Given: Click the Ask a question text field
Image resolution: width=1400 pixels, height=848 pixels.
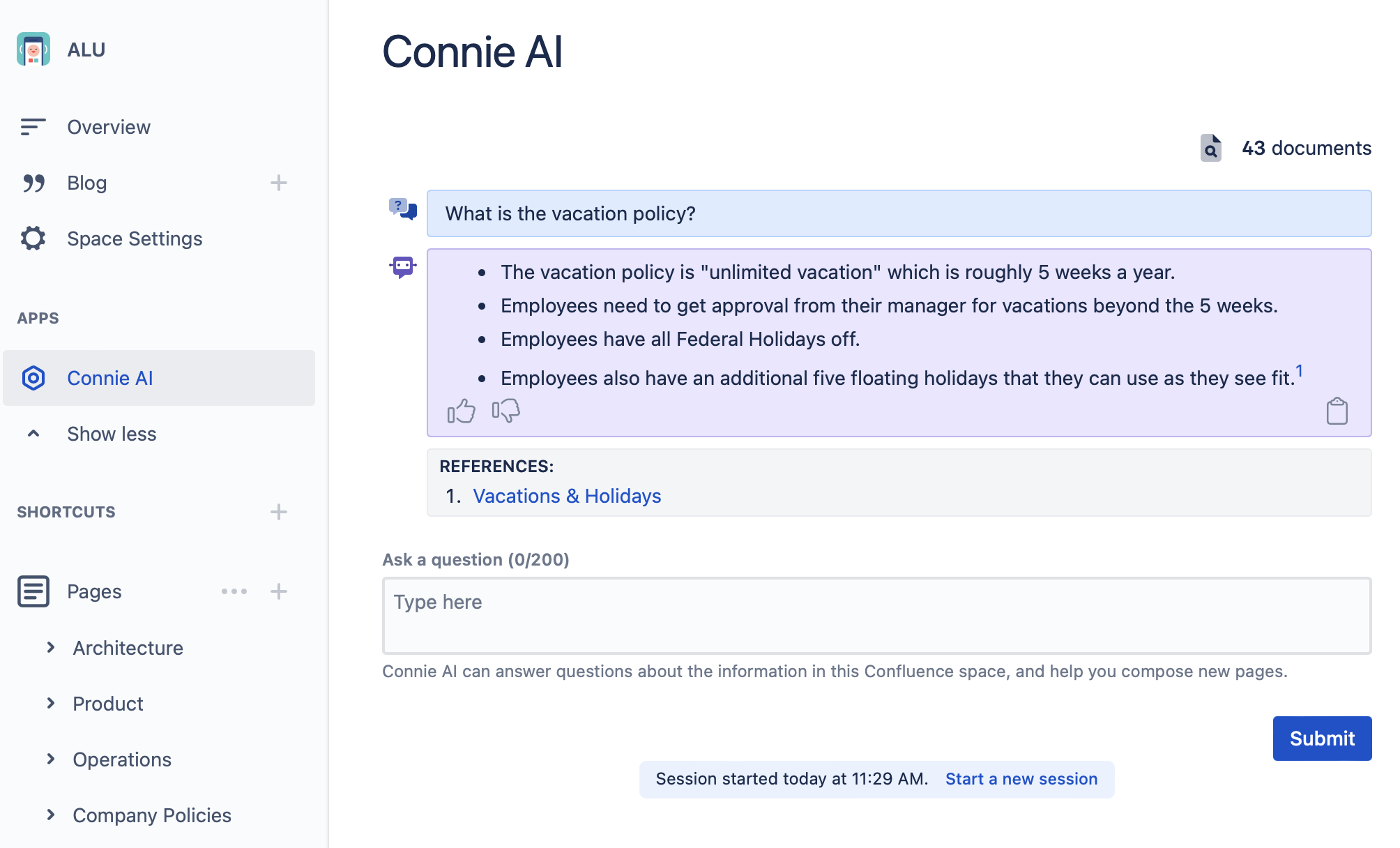Looking at the screenshot, I should tap(876, 616).
